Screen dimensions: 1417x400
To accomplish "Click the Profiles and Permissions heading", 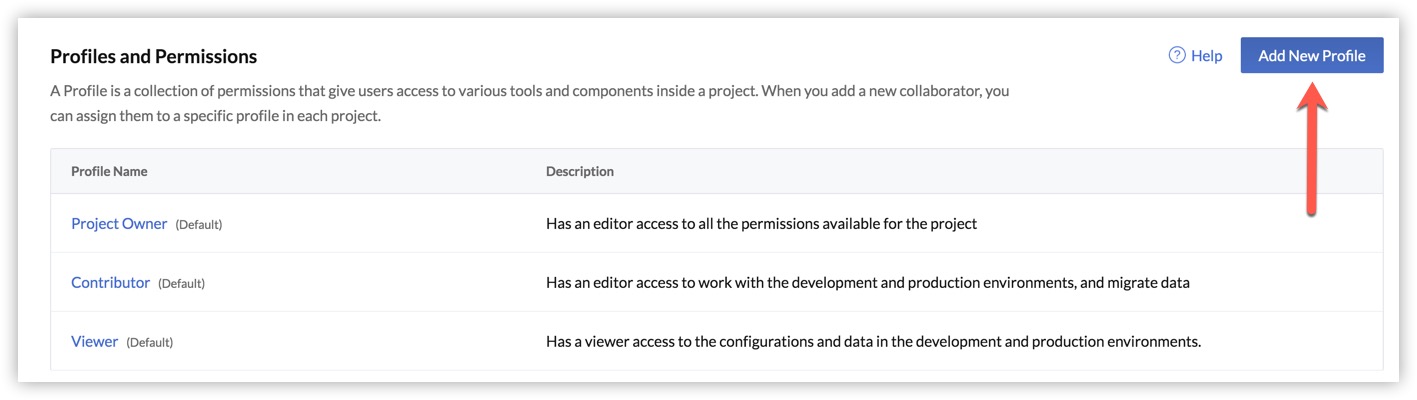I will (x=153, y=57).
